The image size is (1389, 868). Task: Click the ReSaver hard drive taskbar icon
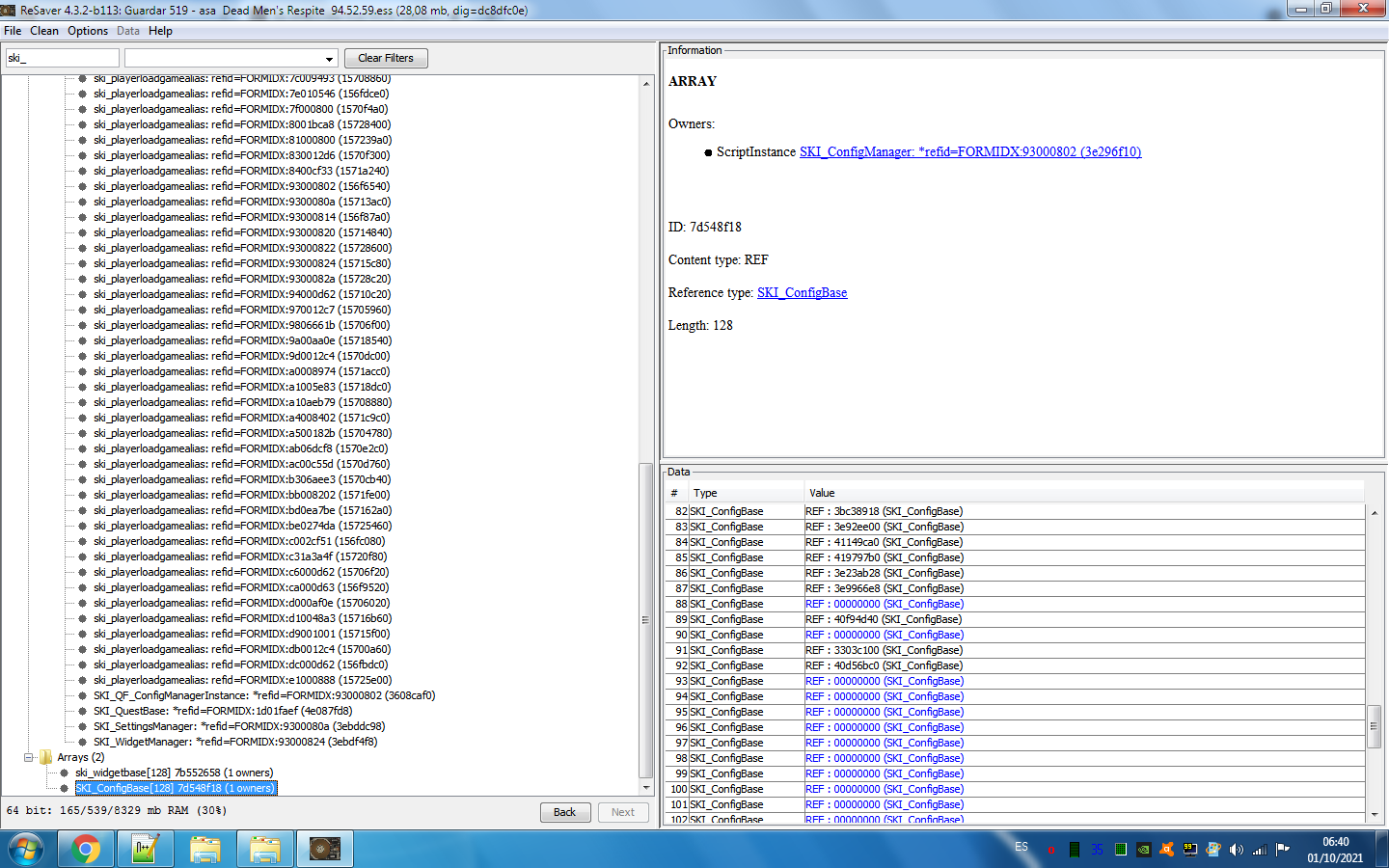(325, 849)
